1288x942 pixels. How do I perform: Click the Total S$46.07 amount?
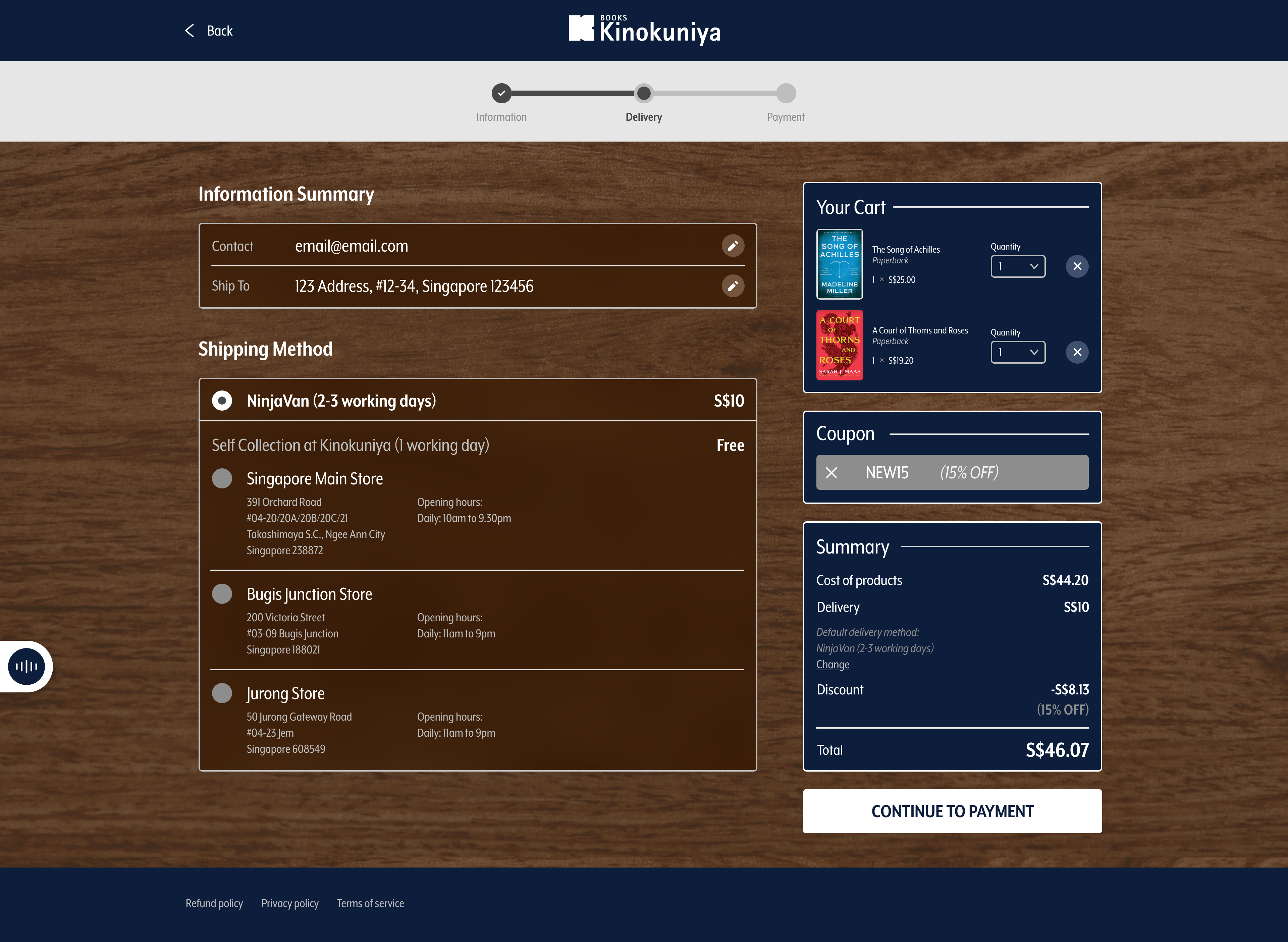(1057, 749)
